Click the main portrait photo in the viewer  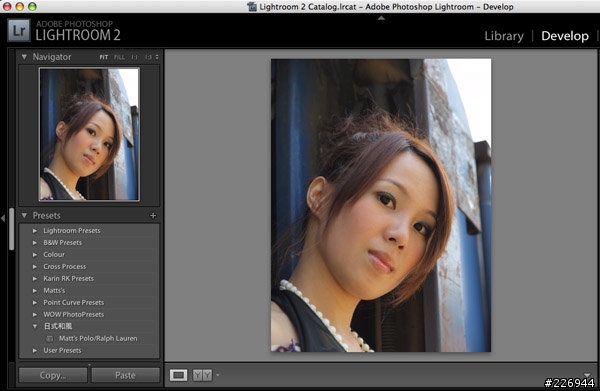point(381,205)
